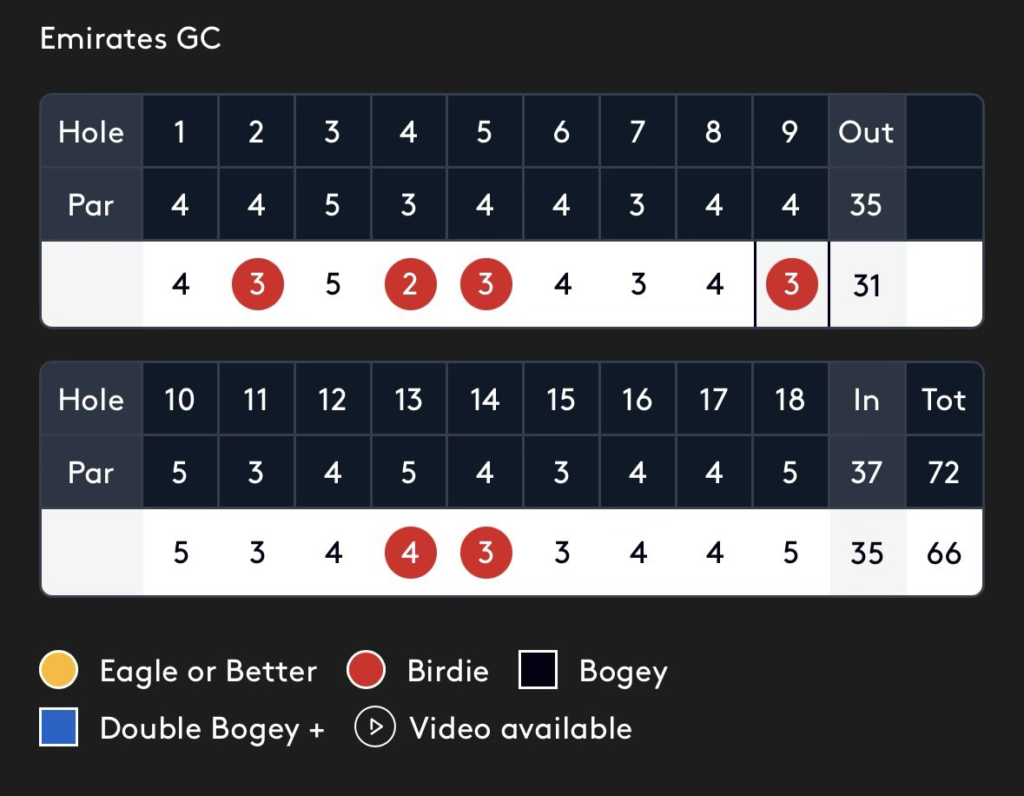Select the birdie score on hole 2
Image resolution: width=1024 pixels, height=796 pixels.
pyautogui.click(x=257, y=285)
